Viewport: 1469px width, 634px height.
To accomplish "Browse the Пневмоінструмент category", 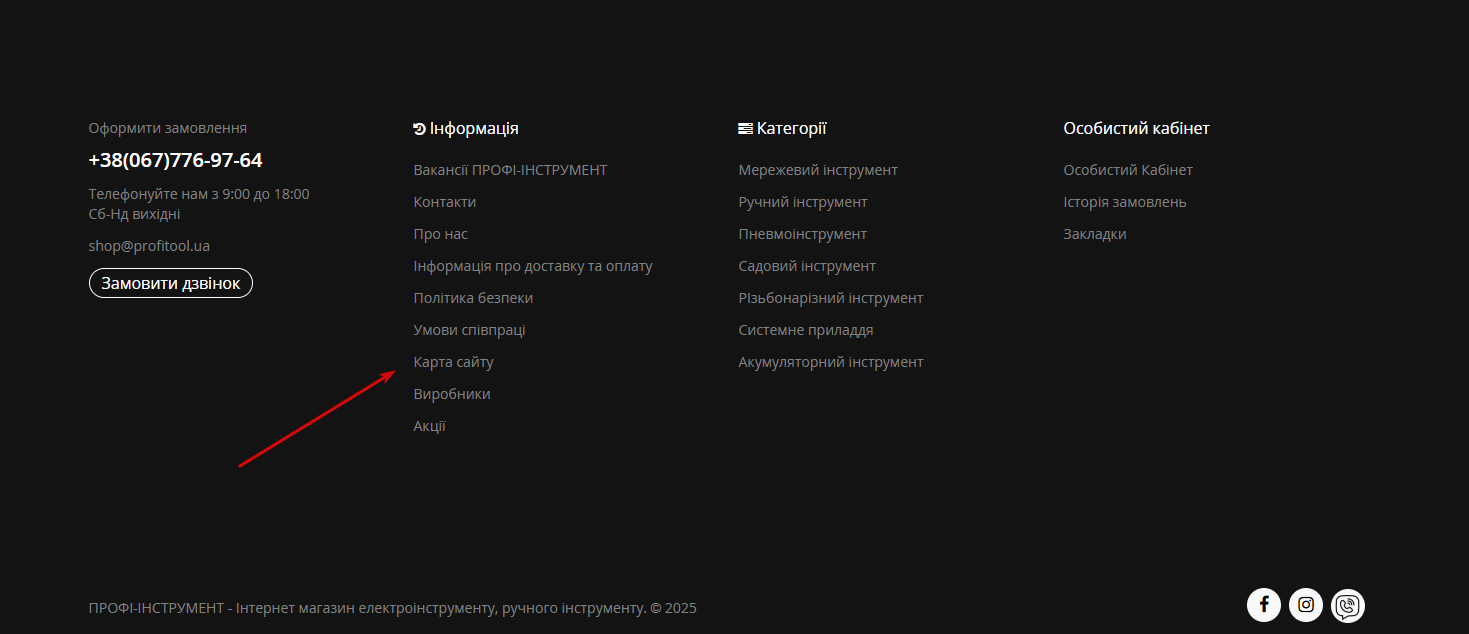I will click(803, 234).
